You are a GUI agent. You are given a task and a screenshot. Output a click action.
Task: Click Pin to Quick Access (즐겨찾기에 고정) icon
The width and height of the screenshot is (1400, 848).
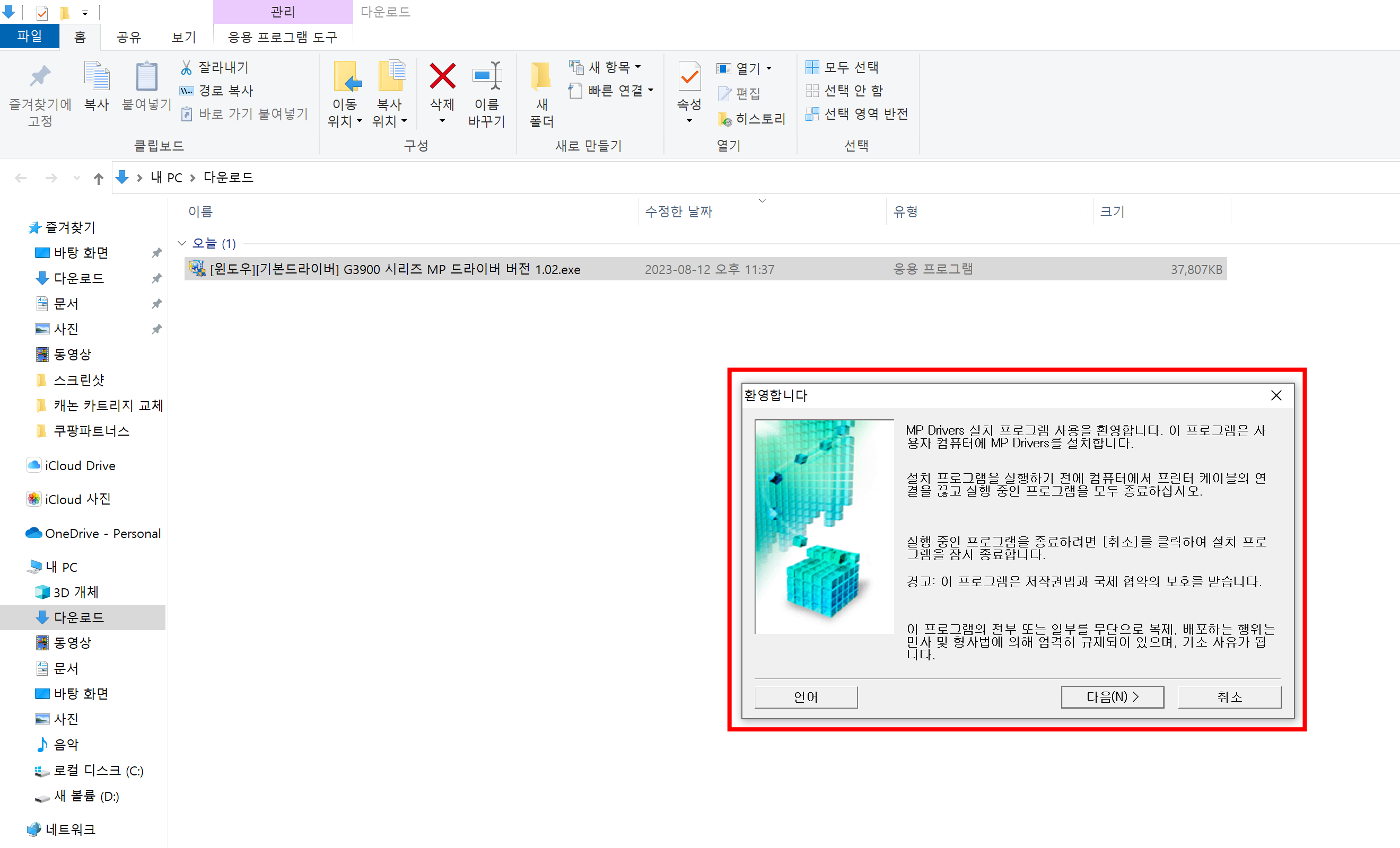coord(40,77)
